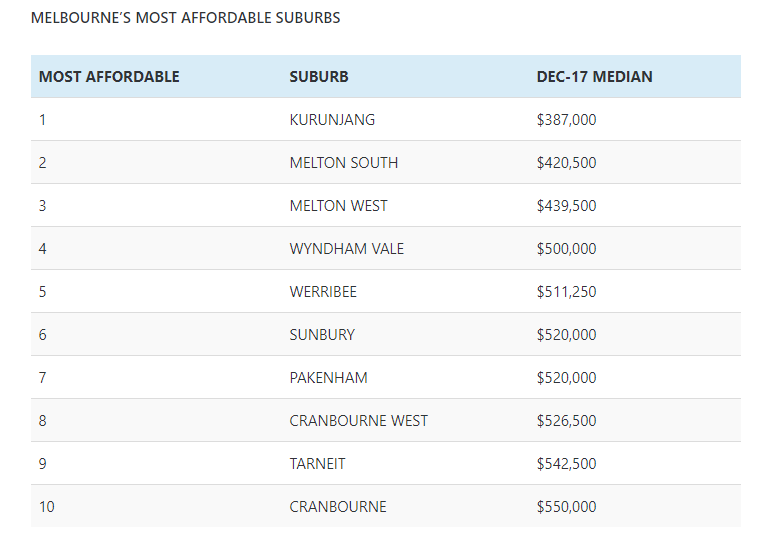Screen dimensions: 758x545
Task: Click the $500,000 median price
Action: (566, 249)
